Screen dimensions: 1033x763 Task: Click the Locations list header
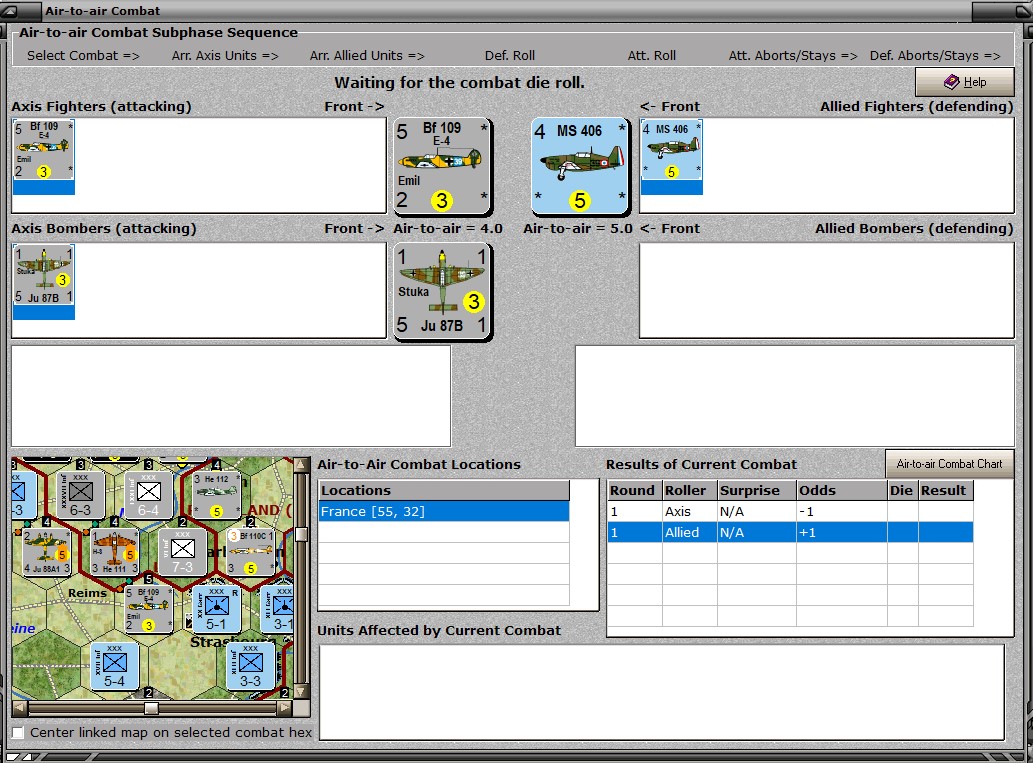click(x=444, y=490)
